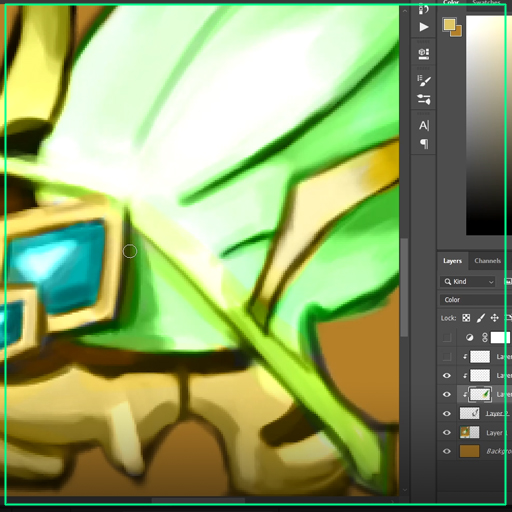This screenshot has height=512, width=512.
Task: Switch to the Channels tab
Action: click(x=487, y=261)
